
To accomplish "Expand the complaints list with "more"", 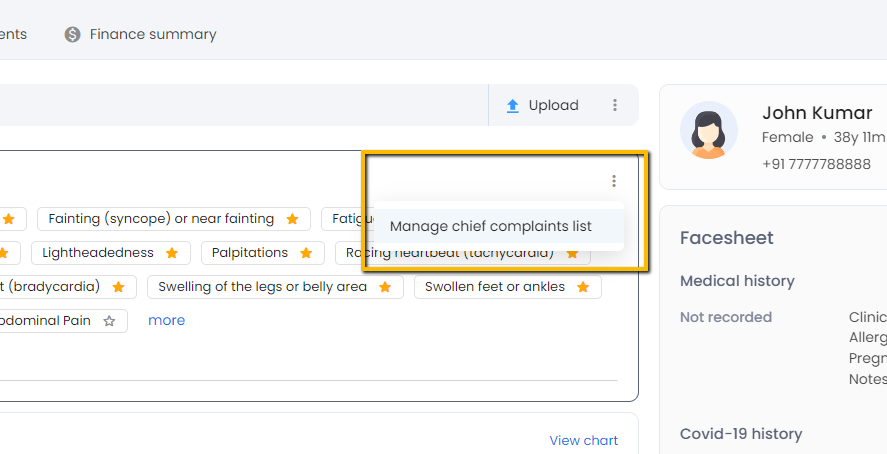I will coord(166,321).
